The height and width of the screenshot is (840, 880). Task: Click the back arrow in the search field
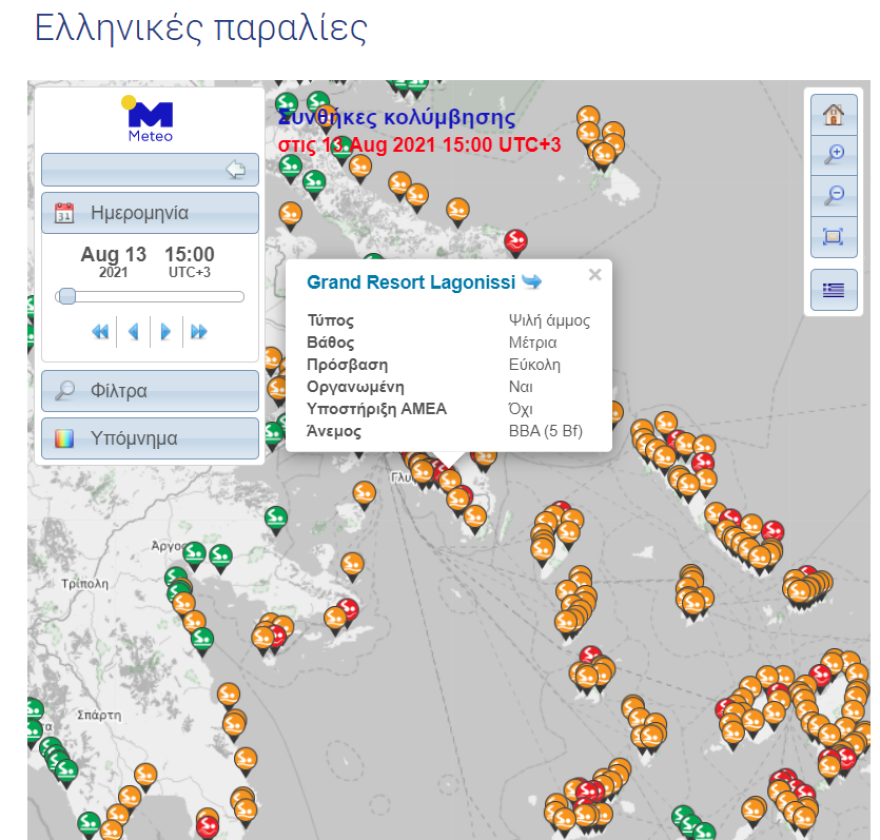tap(236, 169)
